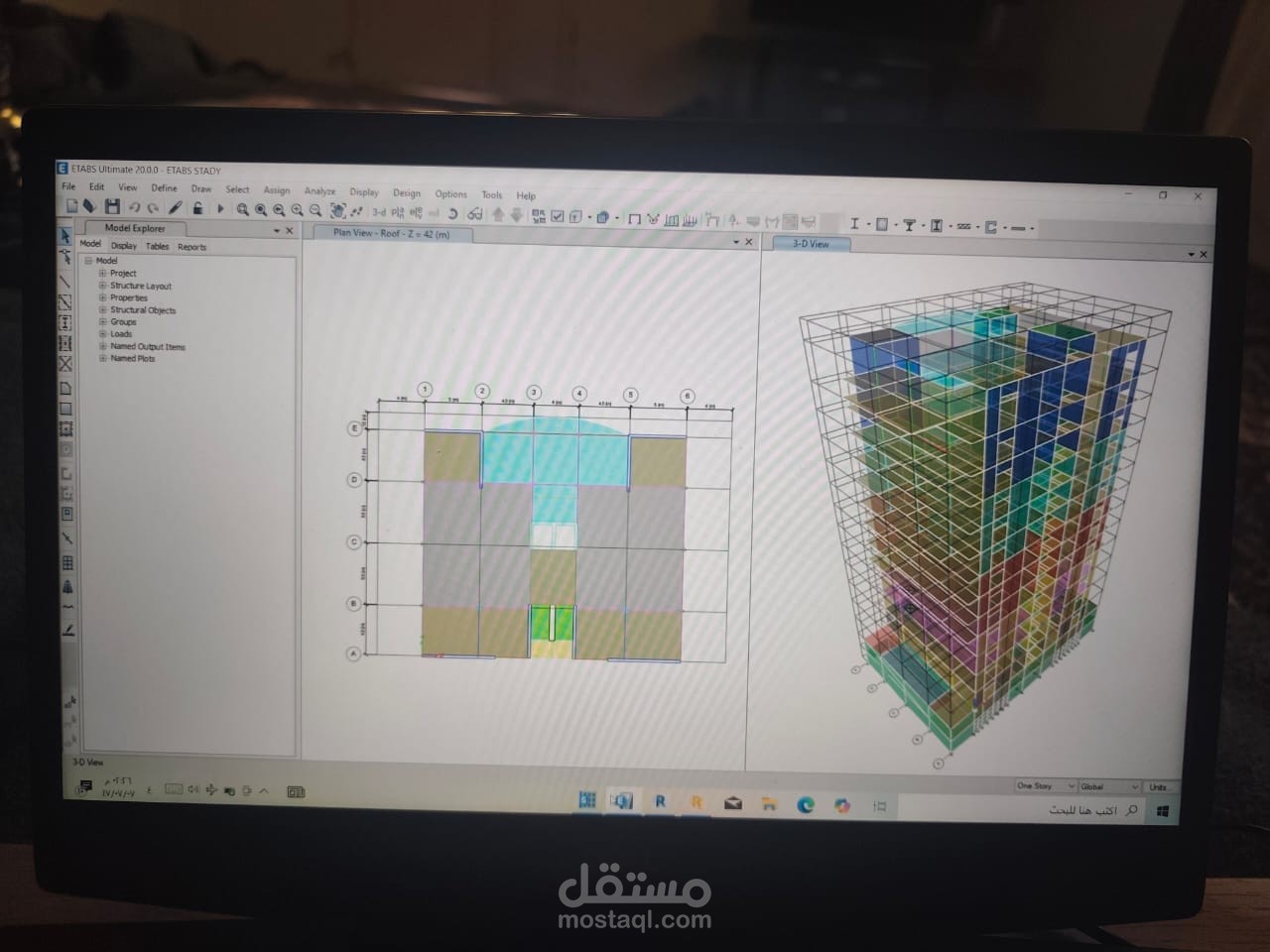Click the Run Analysis play icon
The image size is (1270, 952).
pyautogui.click(x=220, y=208)
